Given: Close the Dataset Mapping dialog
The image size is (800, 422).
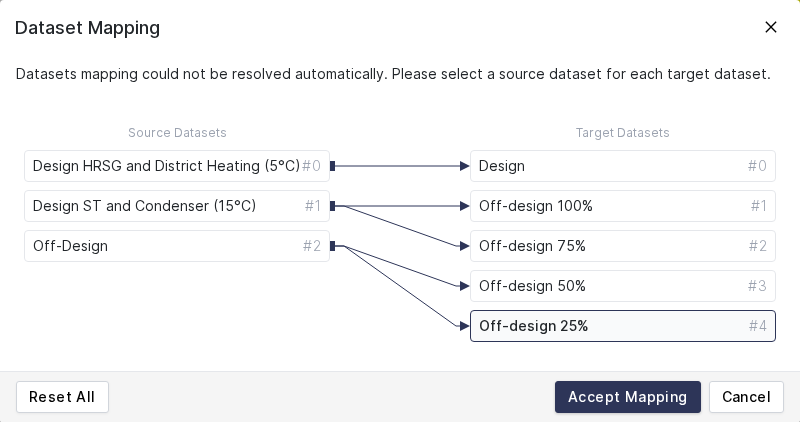Looking at the screenshot, I should click(771, 27).
